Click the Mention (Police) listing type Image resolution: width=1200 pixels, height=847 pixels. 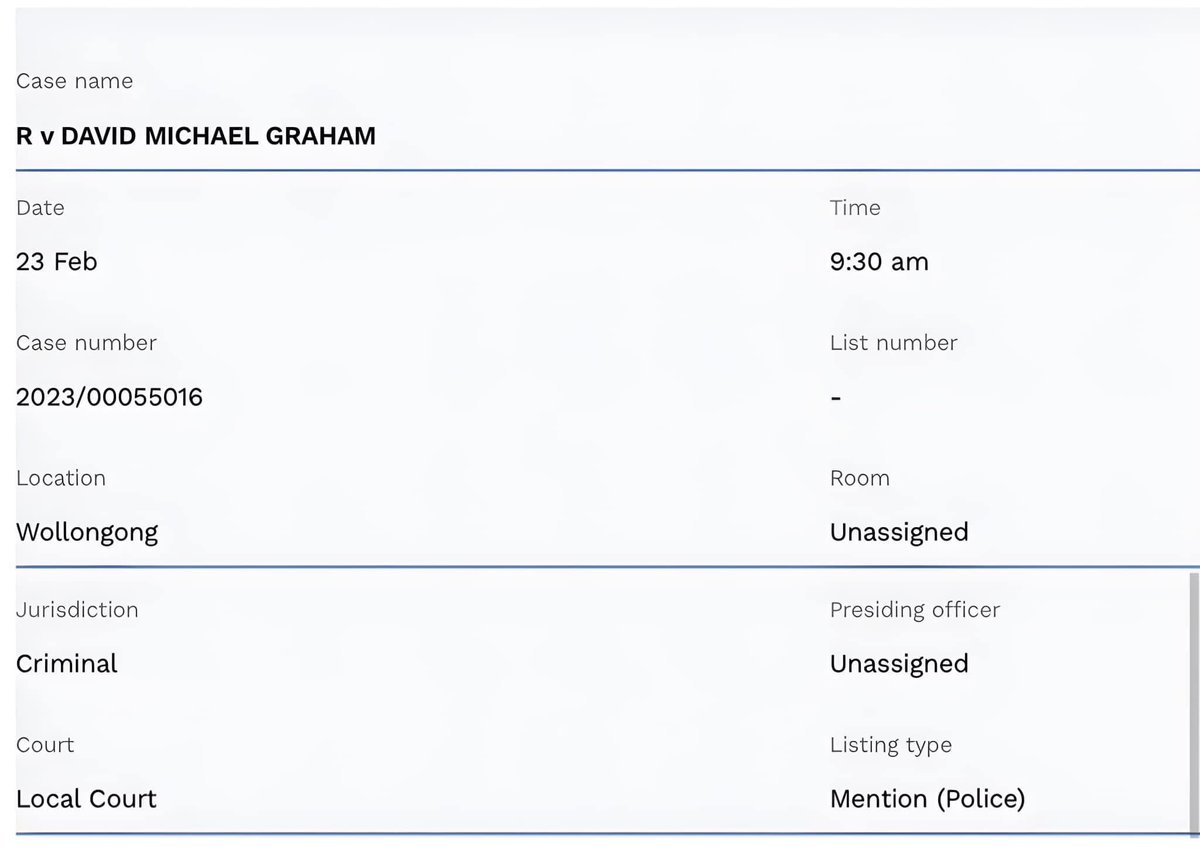(928, 800)
